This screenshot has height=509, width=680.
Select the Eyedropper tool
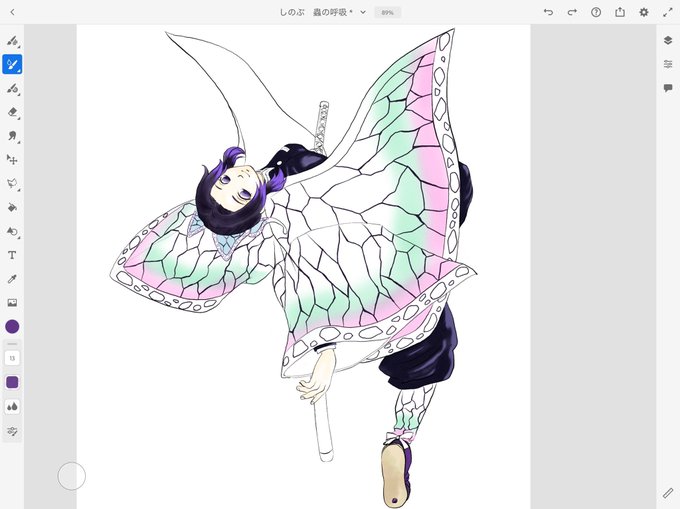pos(12,279)
